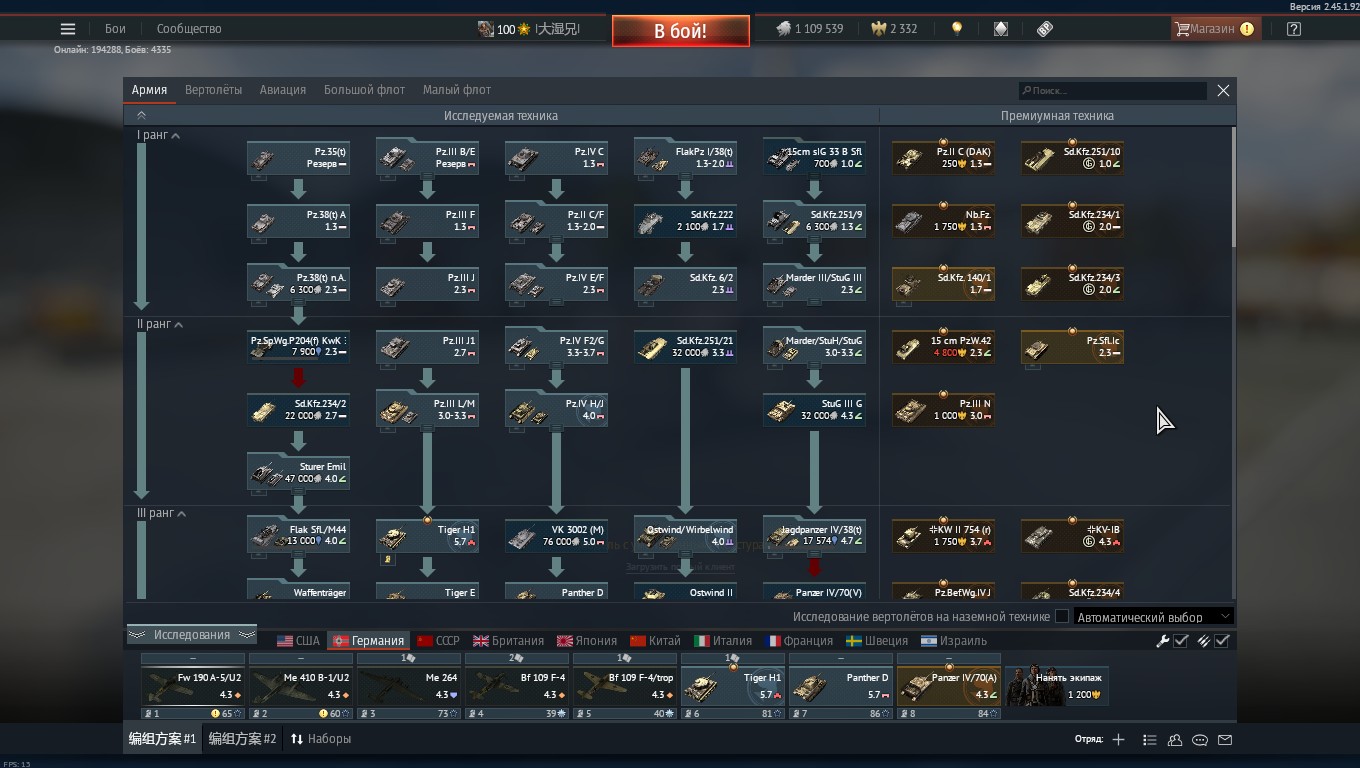Close the research tree window

(x=1223, y=91)
